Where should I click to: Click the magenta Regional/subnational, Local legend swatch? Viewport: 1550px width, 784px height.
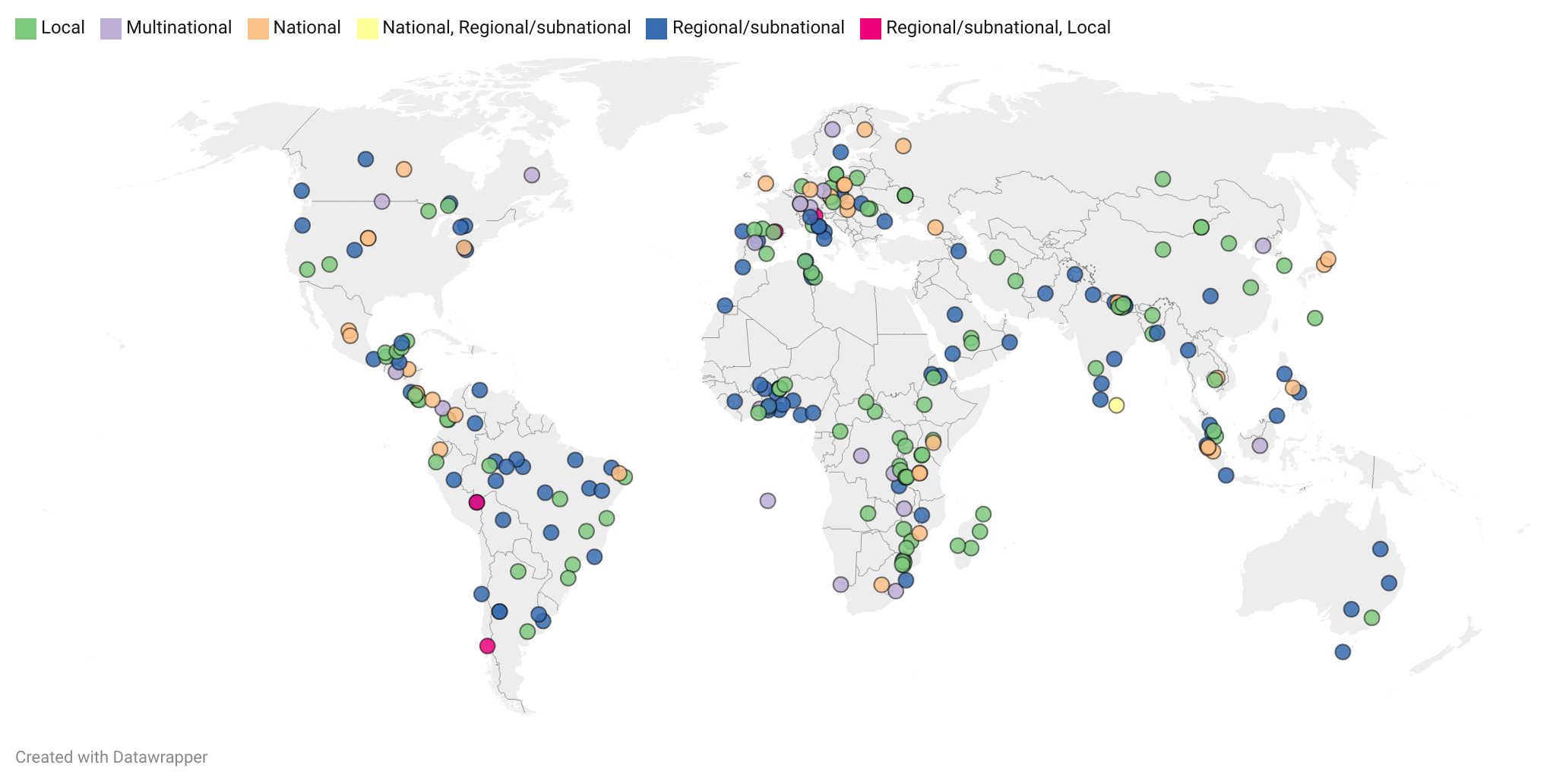871,29
